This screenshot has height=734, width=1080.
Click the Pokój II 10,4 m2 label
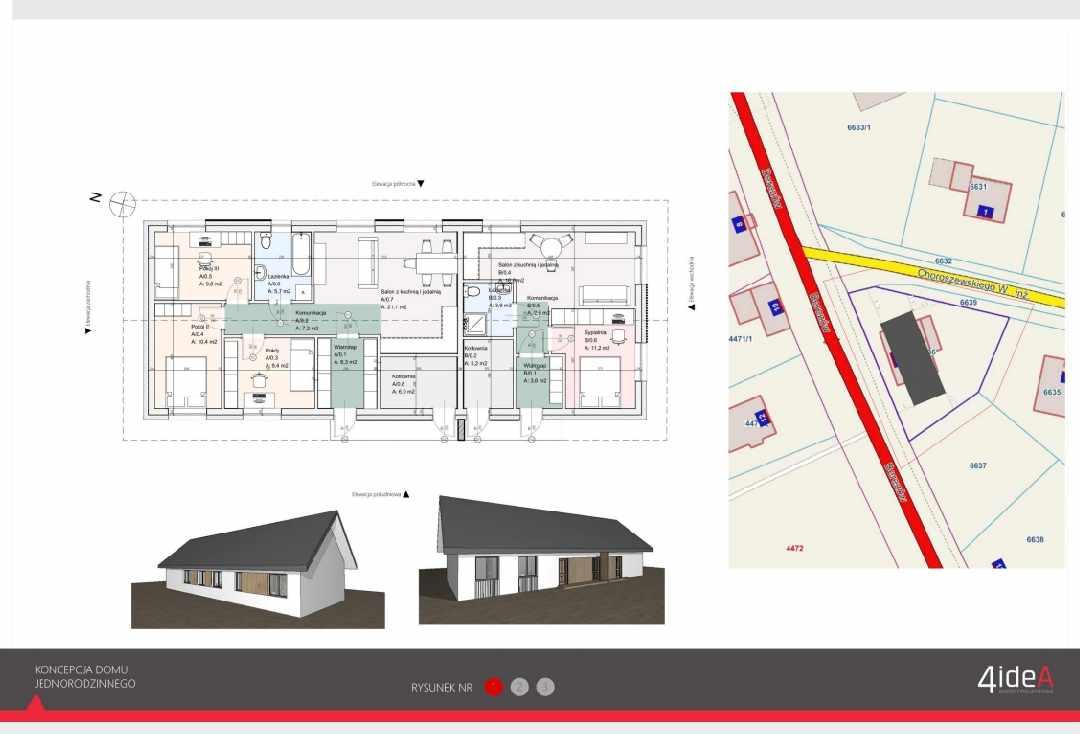coord(204,335)
